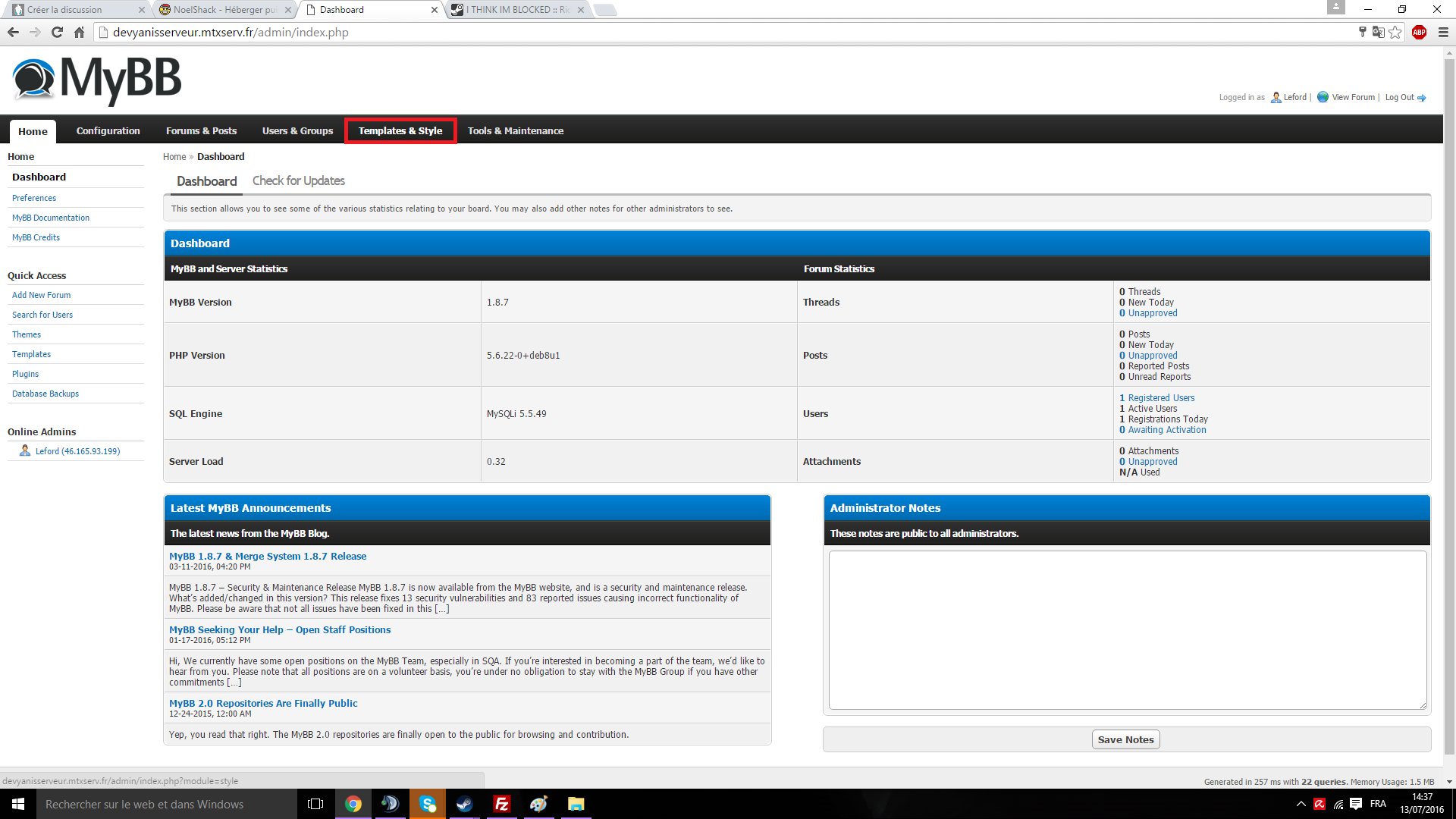Click the Home breadcrumb link
The width and height of the screenshot is (1456, 819).
coord(174,157)
